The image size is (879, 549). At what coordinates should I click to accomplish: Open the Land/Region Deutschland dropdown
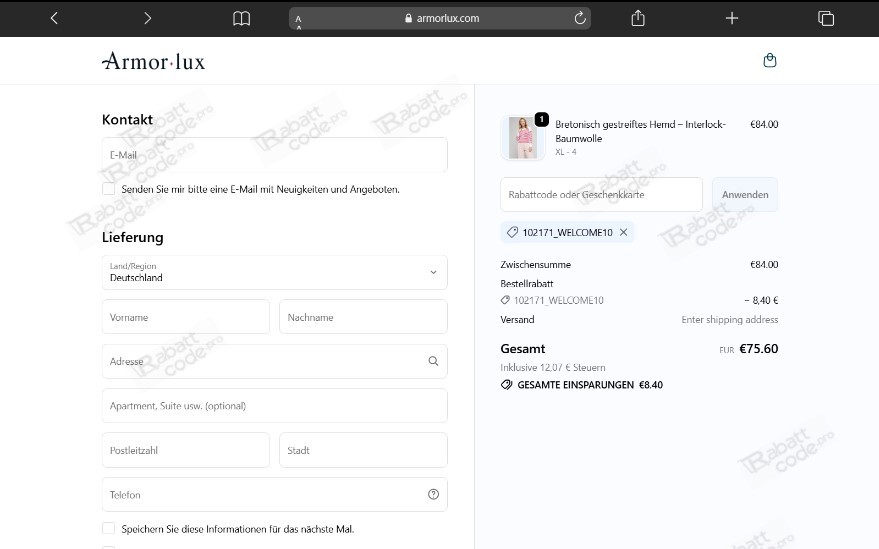275,272
